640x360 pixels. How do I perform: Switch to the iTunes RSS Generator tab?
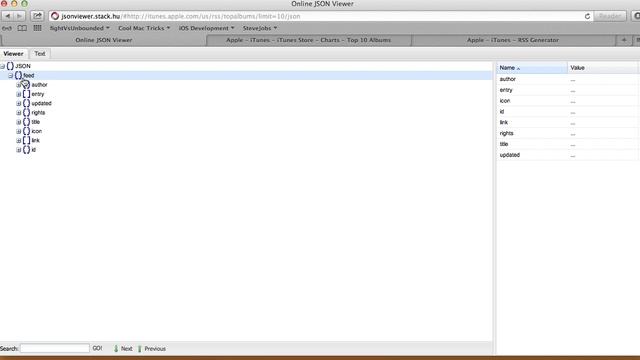[x=513, y=40]
